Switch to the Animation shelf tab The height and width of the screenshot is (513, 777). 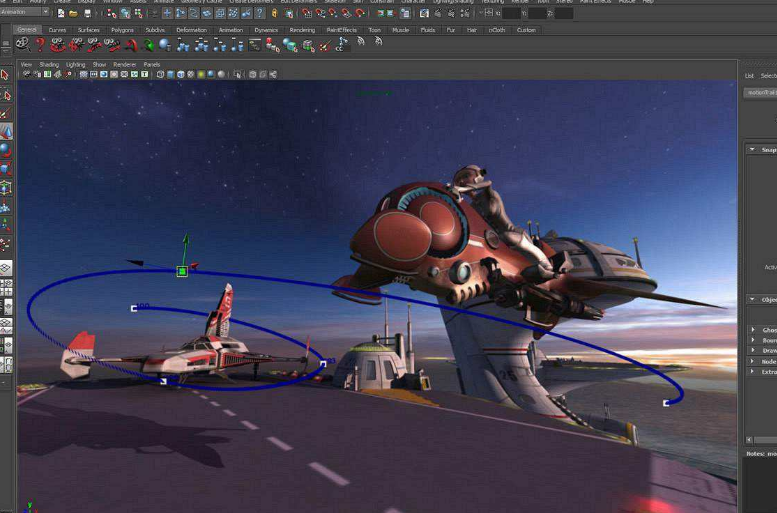point(231,30)
